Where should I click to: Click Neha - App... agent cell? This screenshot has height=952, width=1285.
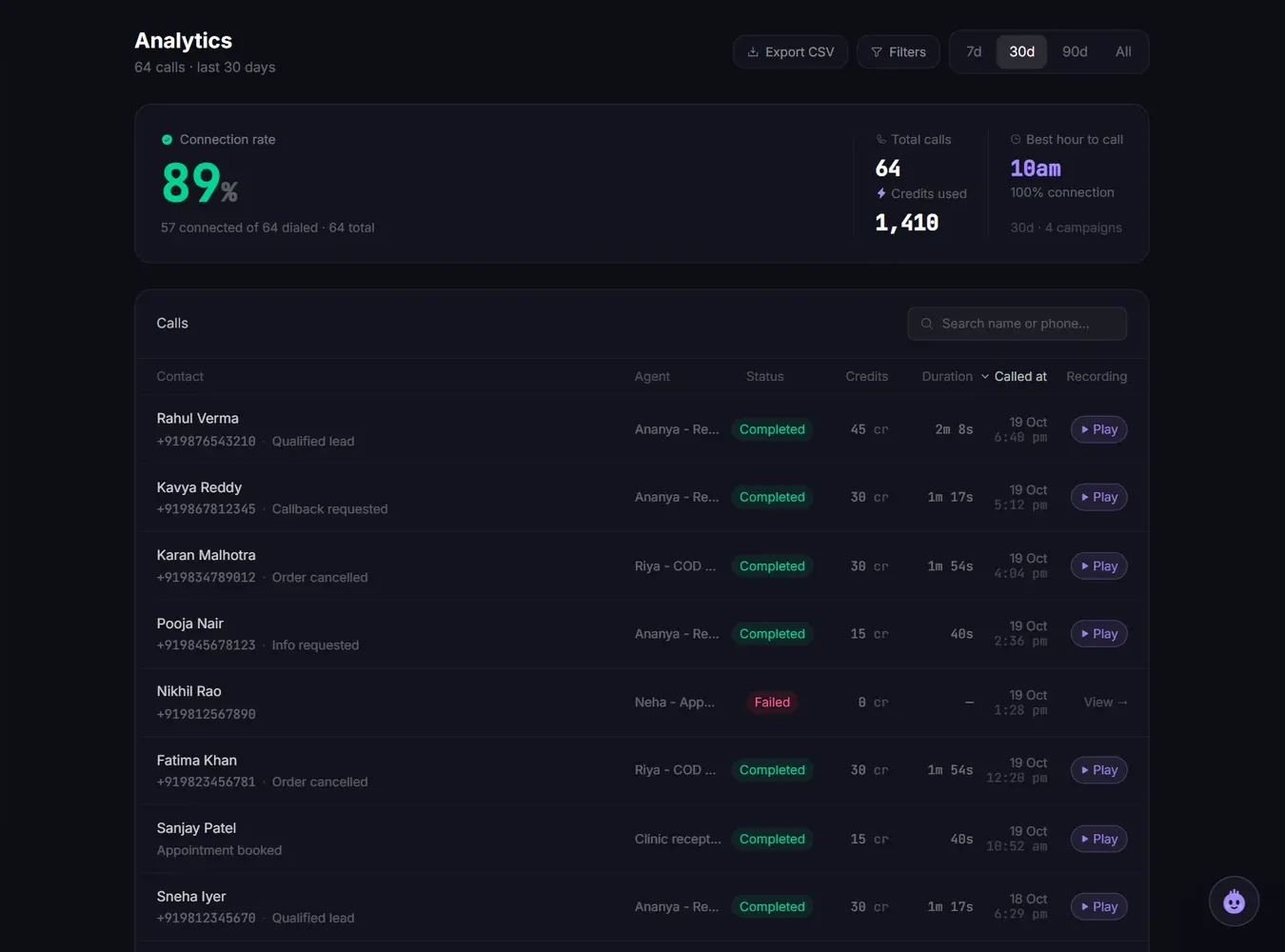674,703
